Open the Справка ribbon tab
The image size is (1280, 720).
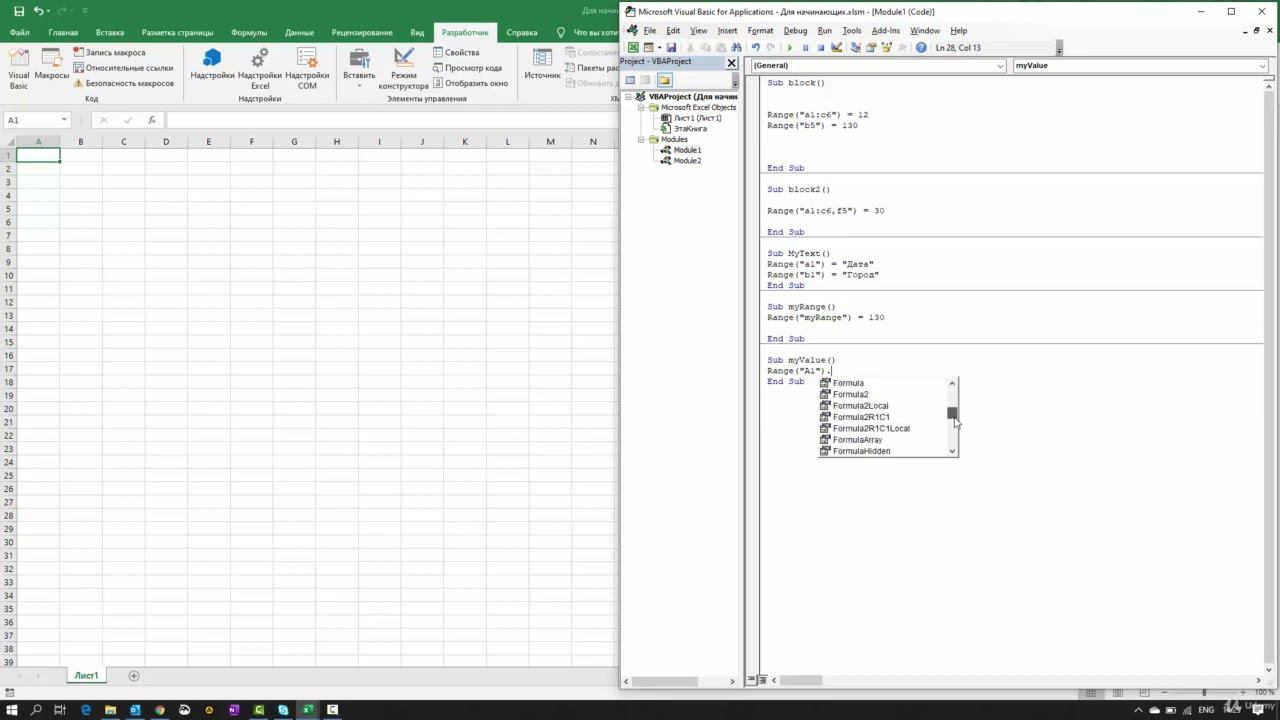click(x=522, y=32)
